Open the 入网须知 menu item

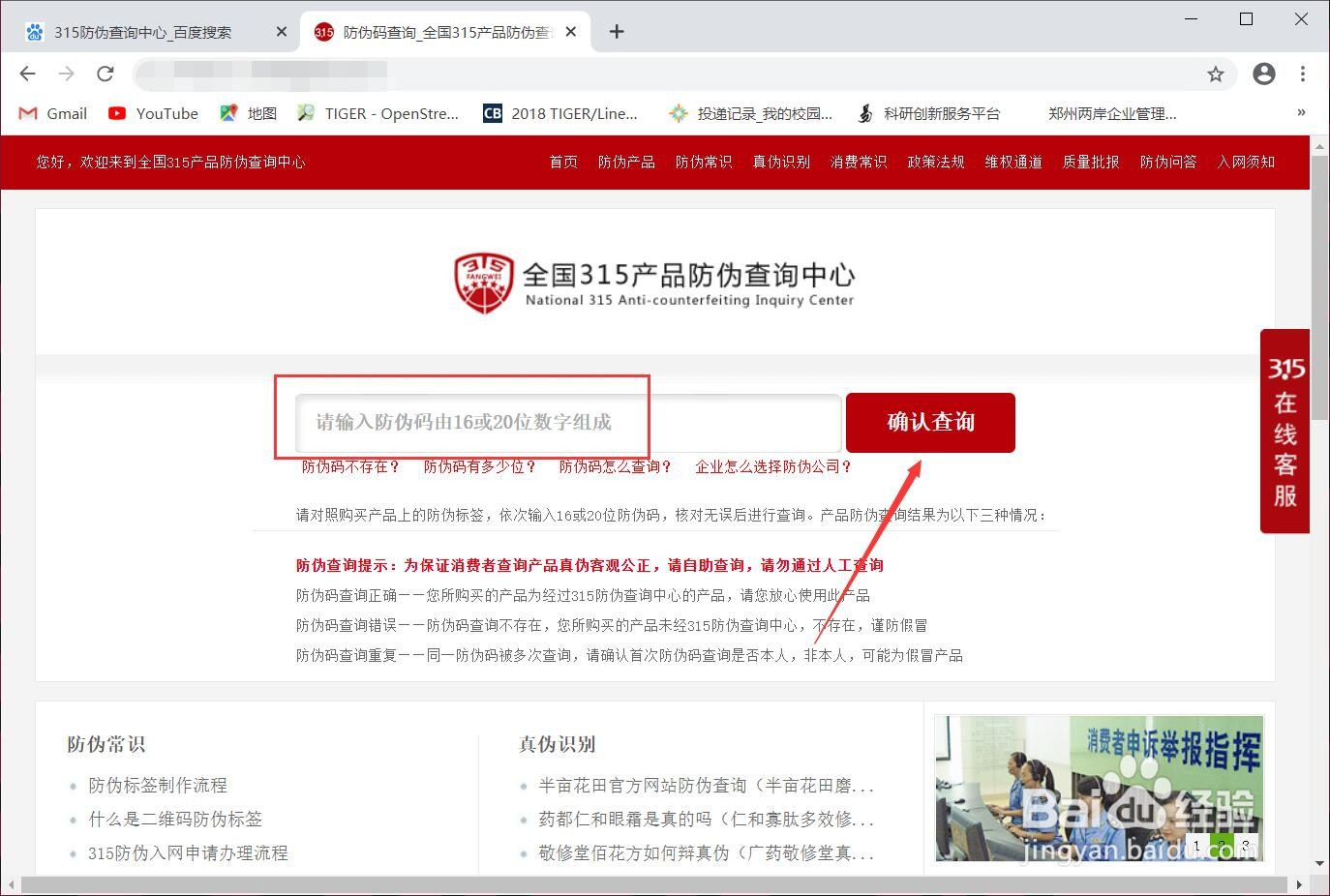pyautogui.click(x=1246, y=162)
